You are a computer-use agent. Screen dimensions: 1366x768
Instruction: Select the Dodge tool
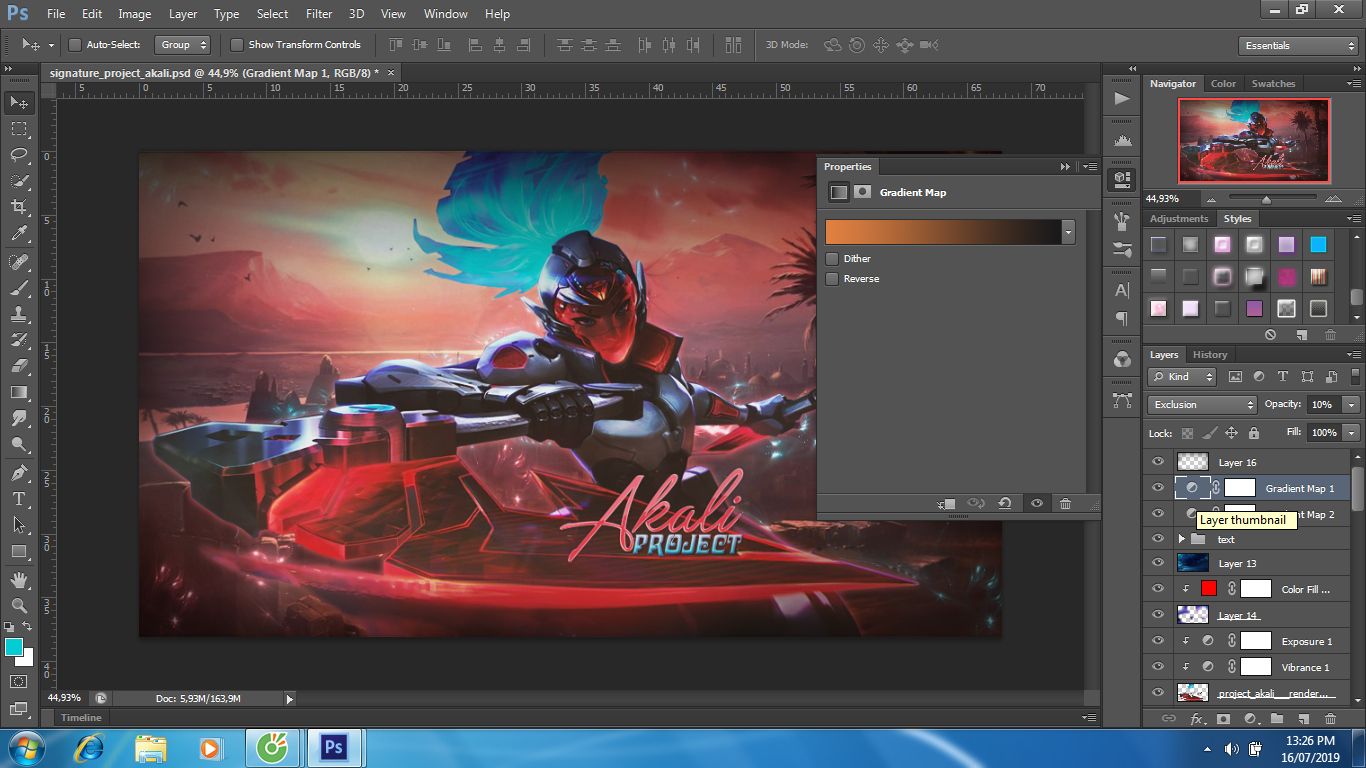19,444
